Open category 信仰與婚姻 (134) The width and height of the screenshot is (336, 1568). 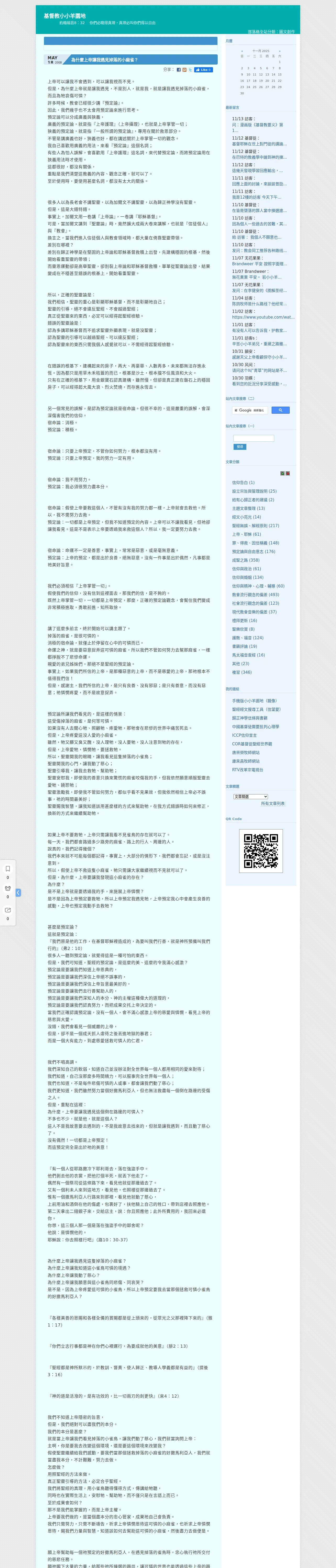pos(248,578)
